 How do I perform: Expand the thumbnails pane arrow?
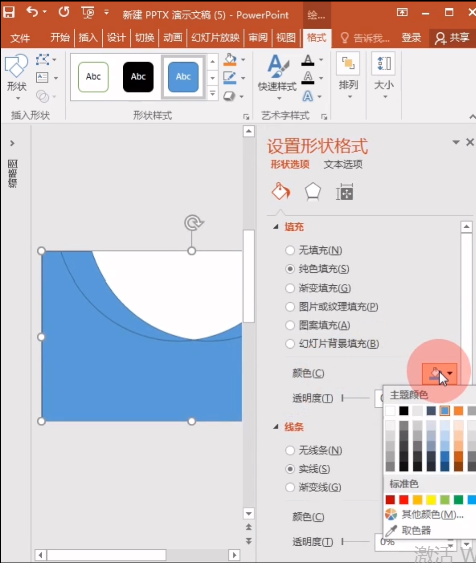pyautogui.click(x=12, y=143)
